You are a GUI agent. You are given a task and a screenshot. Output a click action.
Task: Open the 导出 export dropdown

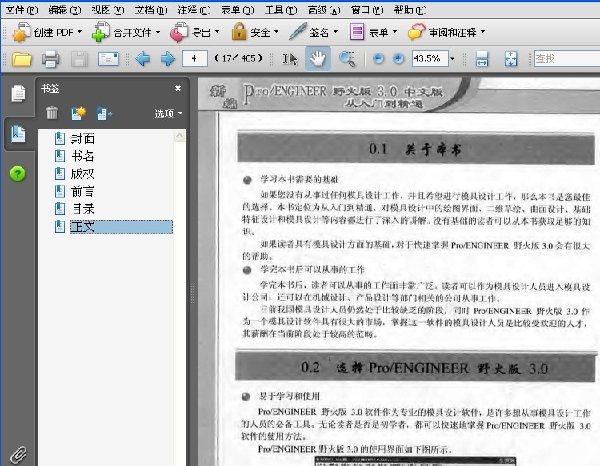click(x=195, y=32)
